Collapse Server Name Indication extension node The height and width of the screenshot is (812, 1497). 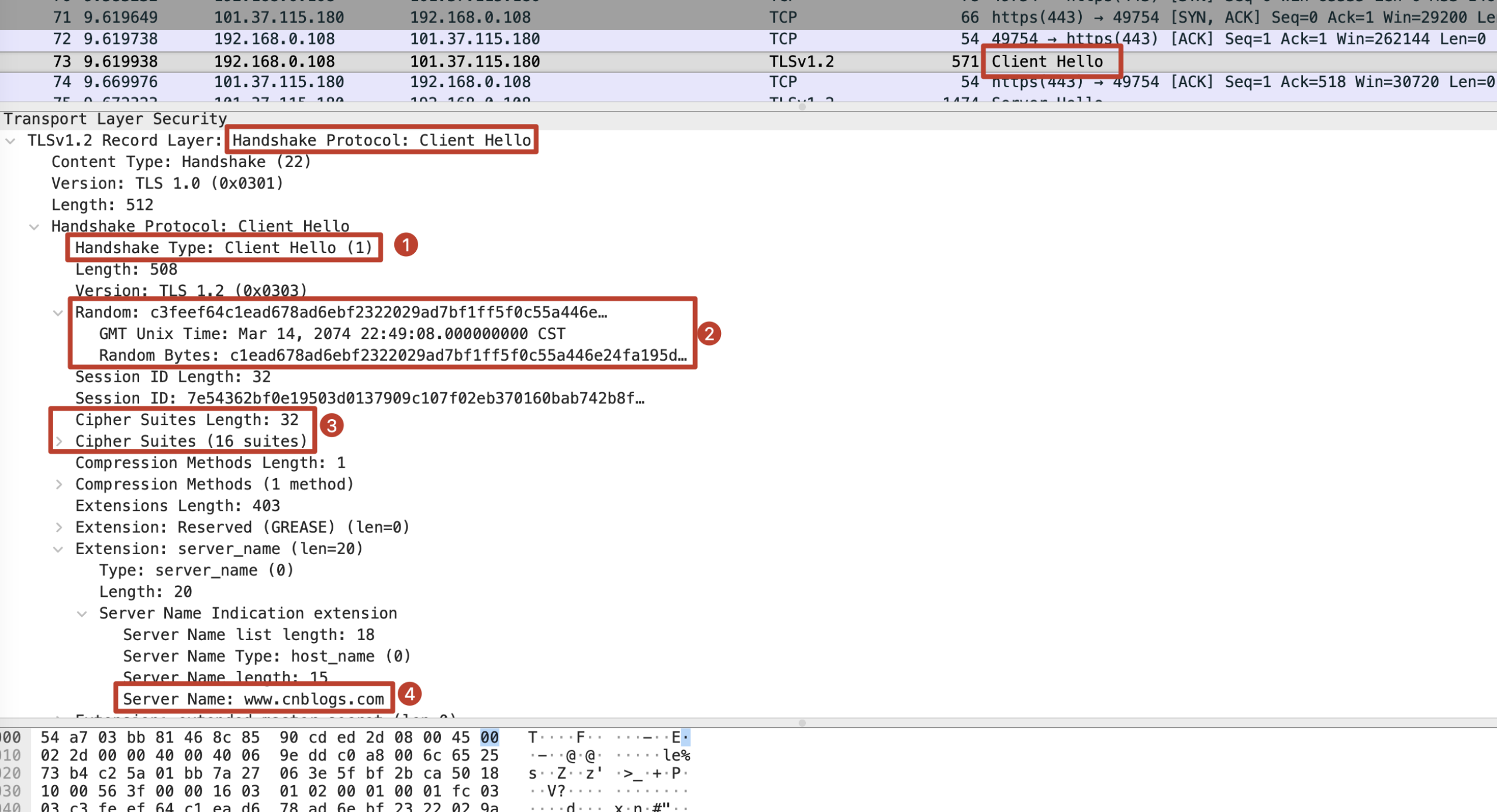(82, 614)
